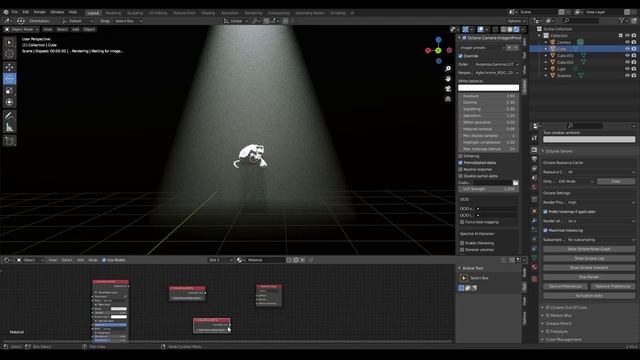
Task: Select rendered viewport shading mode icon
Action: 516,29
